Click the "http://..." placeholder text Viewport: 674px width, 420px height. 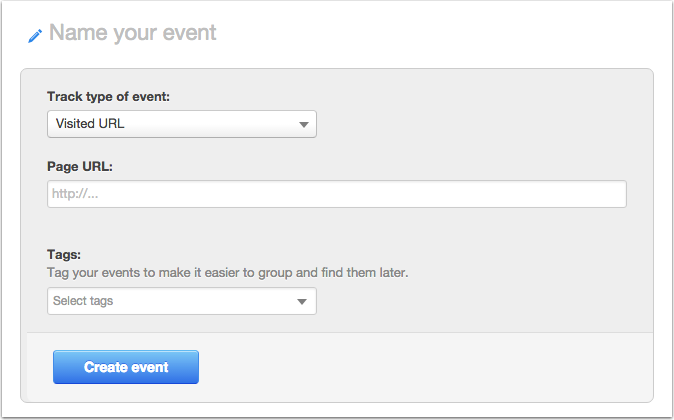[x=75, y=194]
